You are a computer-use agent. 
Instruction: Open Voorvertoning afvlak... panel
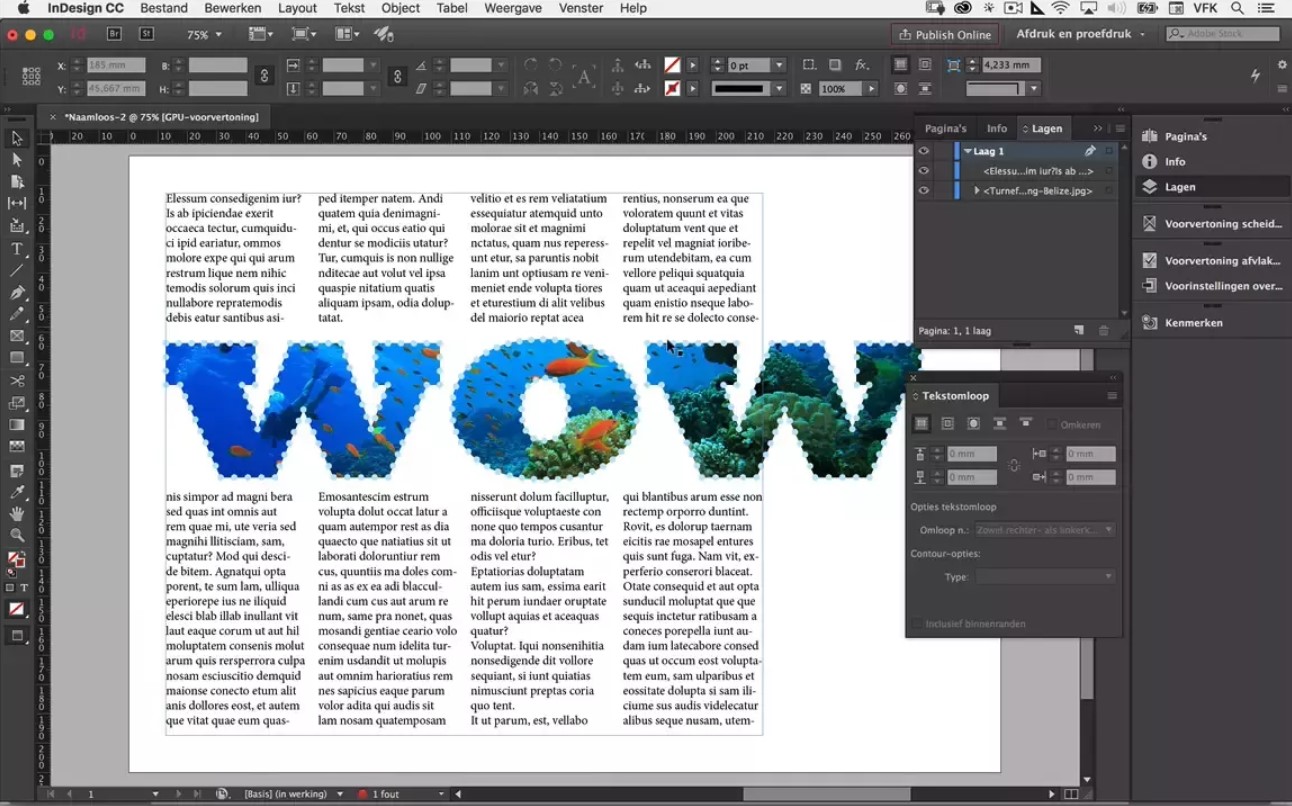[1212, 260]
